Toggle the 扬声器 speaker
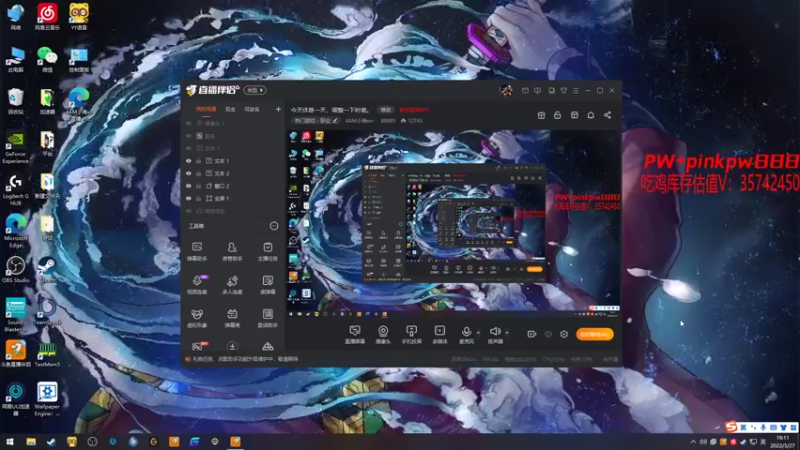The image size is (800, 450). pos(495,335)
